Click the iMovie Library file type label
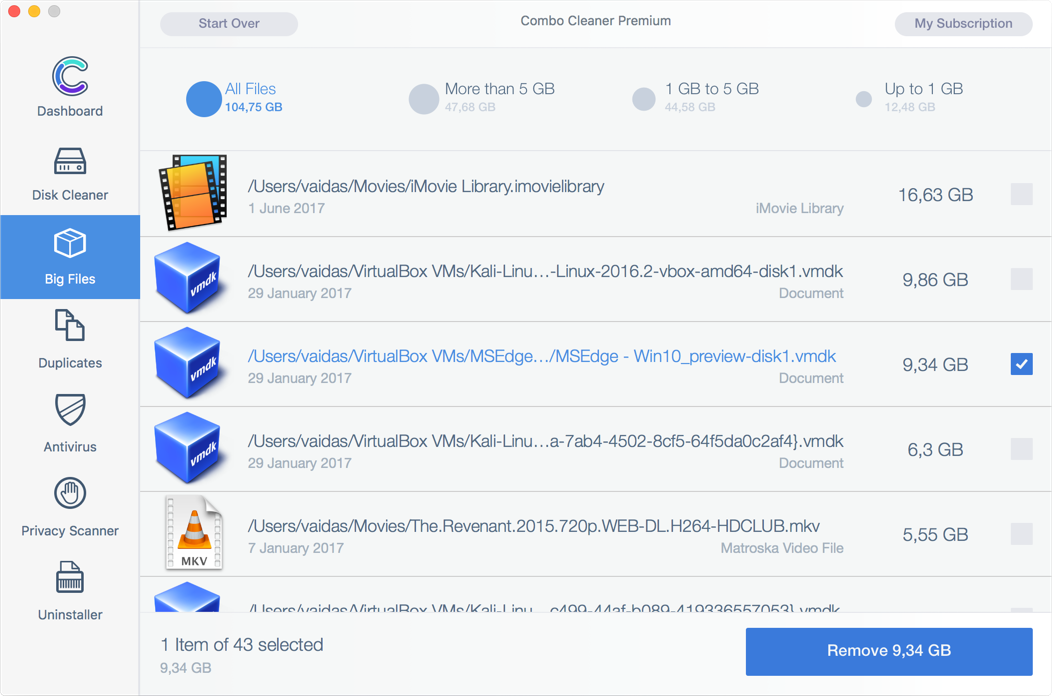1052x696 pixels. [800, 209]
